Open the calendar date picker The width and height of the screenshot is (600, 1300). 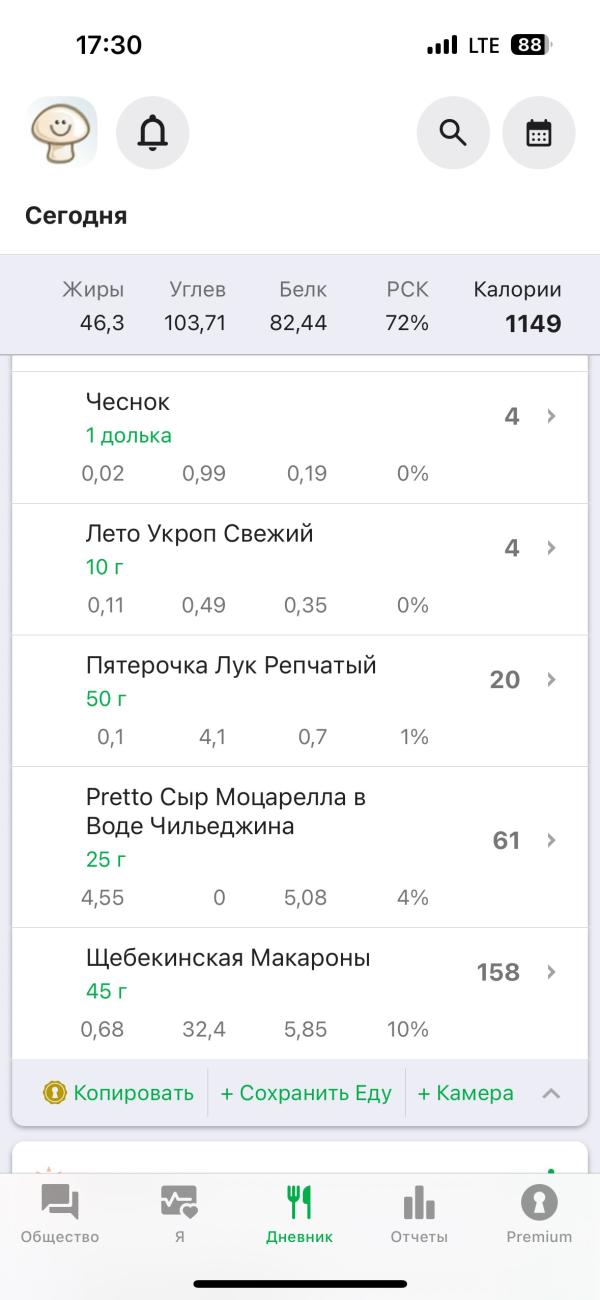(539, 132)
